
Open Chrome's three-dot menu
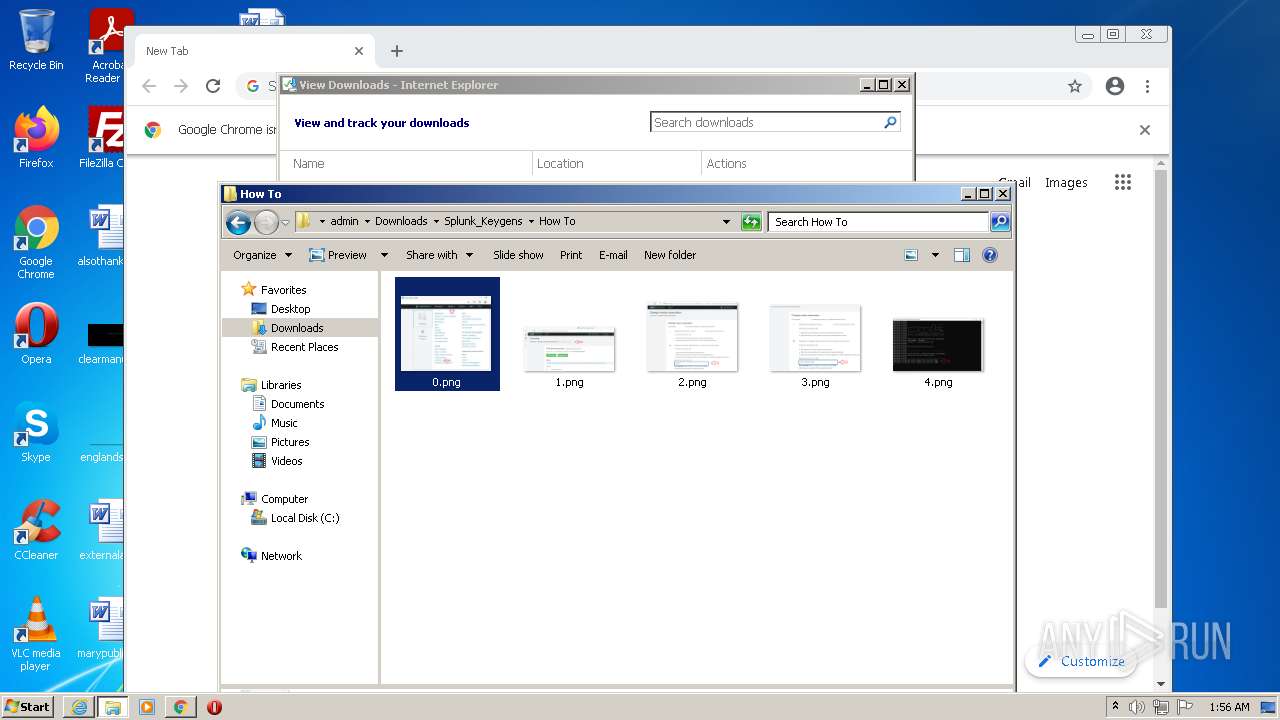click(1147, 87)
